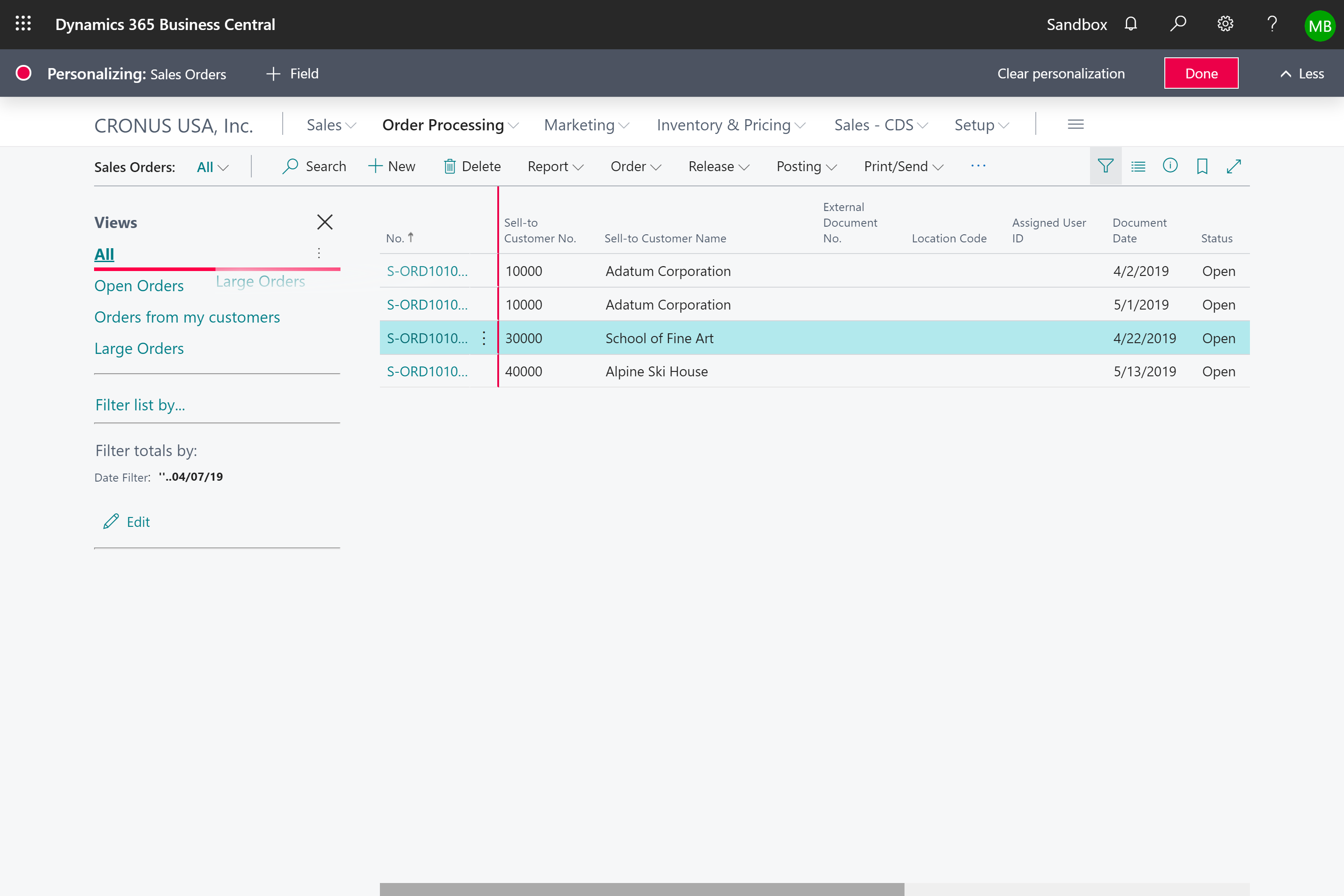Click Filter list by option
This screenshot has width=1344, height=896.
click(x=140, y=404)
